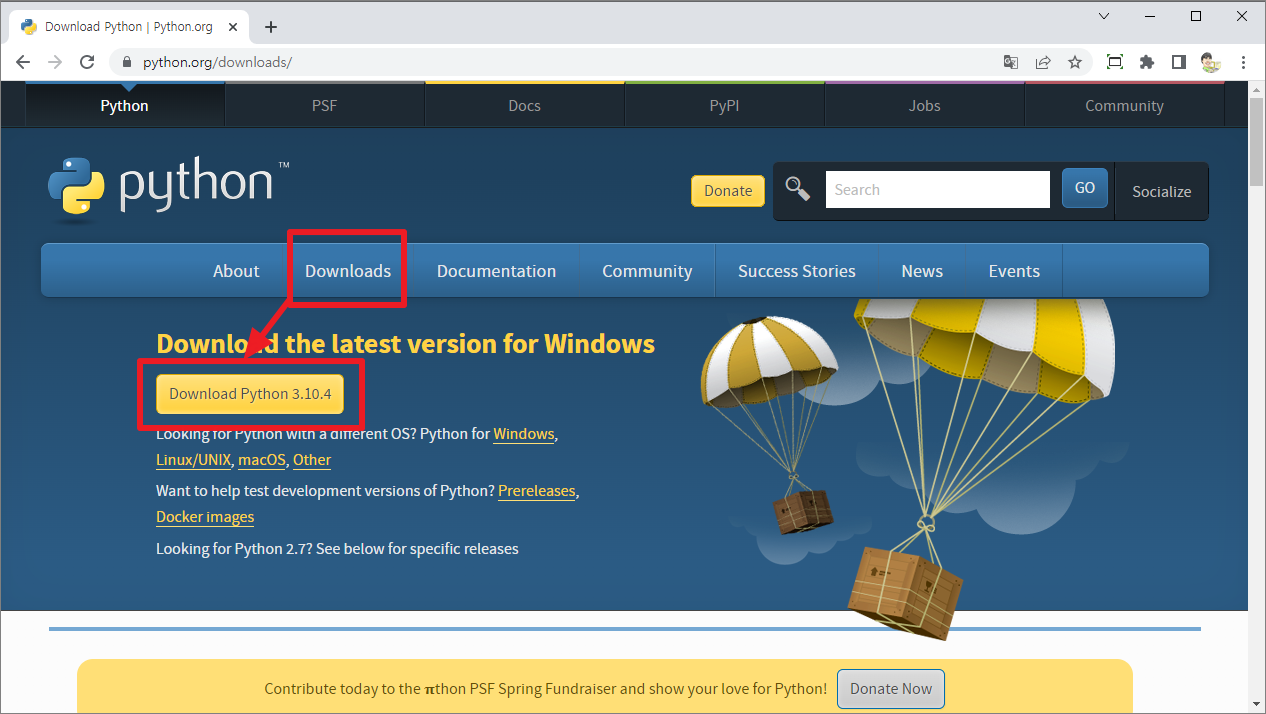The height and width of the screenshot is (714, 1266).
Task: Bookmark this page with star icon
Action: coord(1075,62)
